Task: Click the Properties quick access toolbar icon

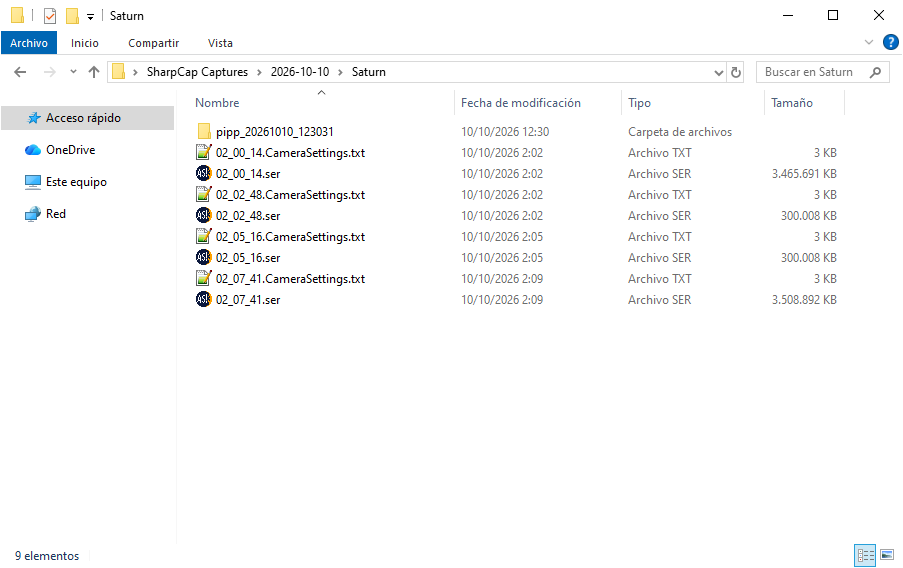Action: pos(50,16)
